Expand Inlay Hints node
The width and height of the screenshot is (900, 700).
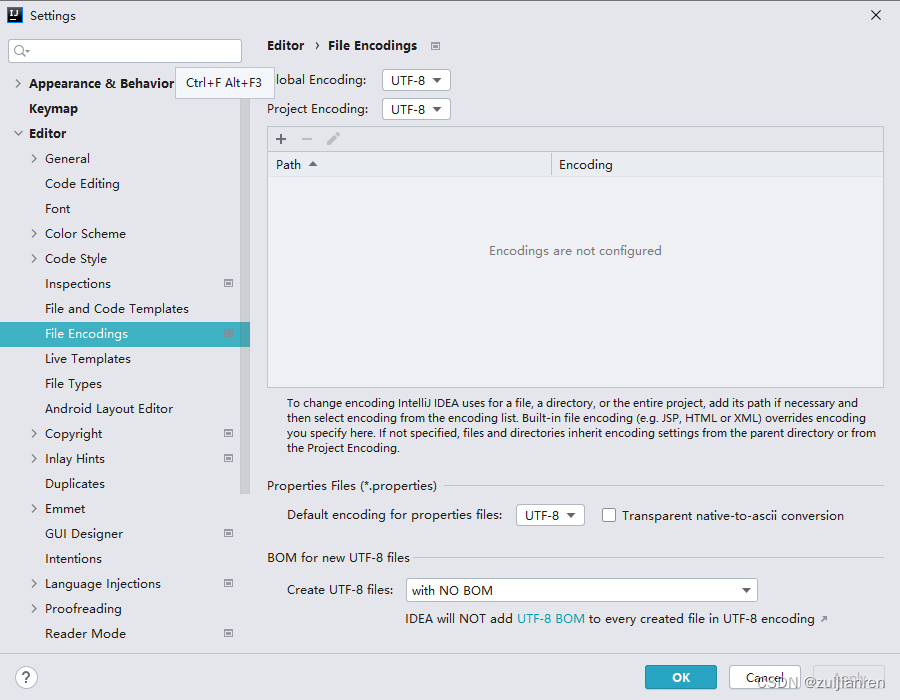pos(34,458)
